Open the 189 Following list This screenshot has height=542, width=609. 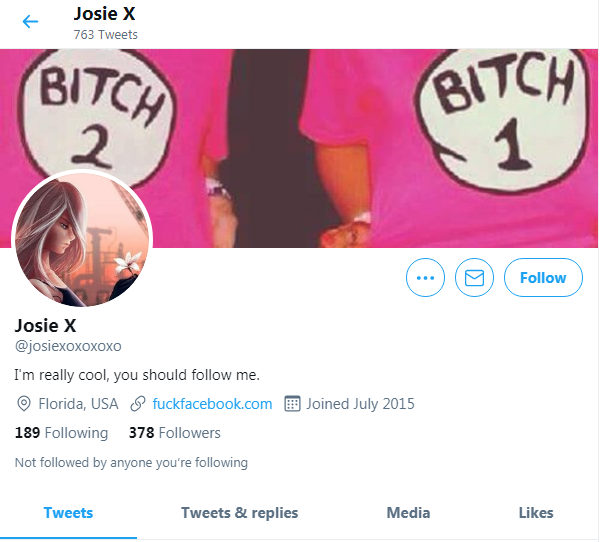click(x=61, y=432)
